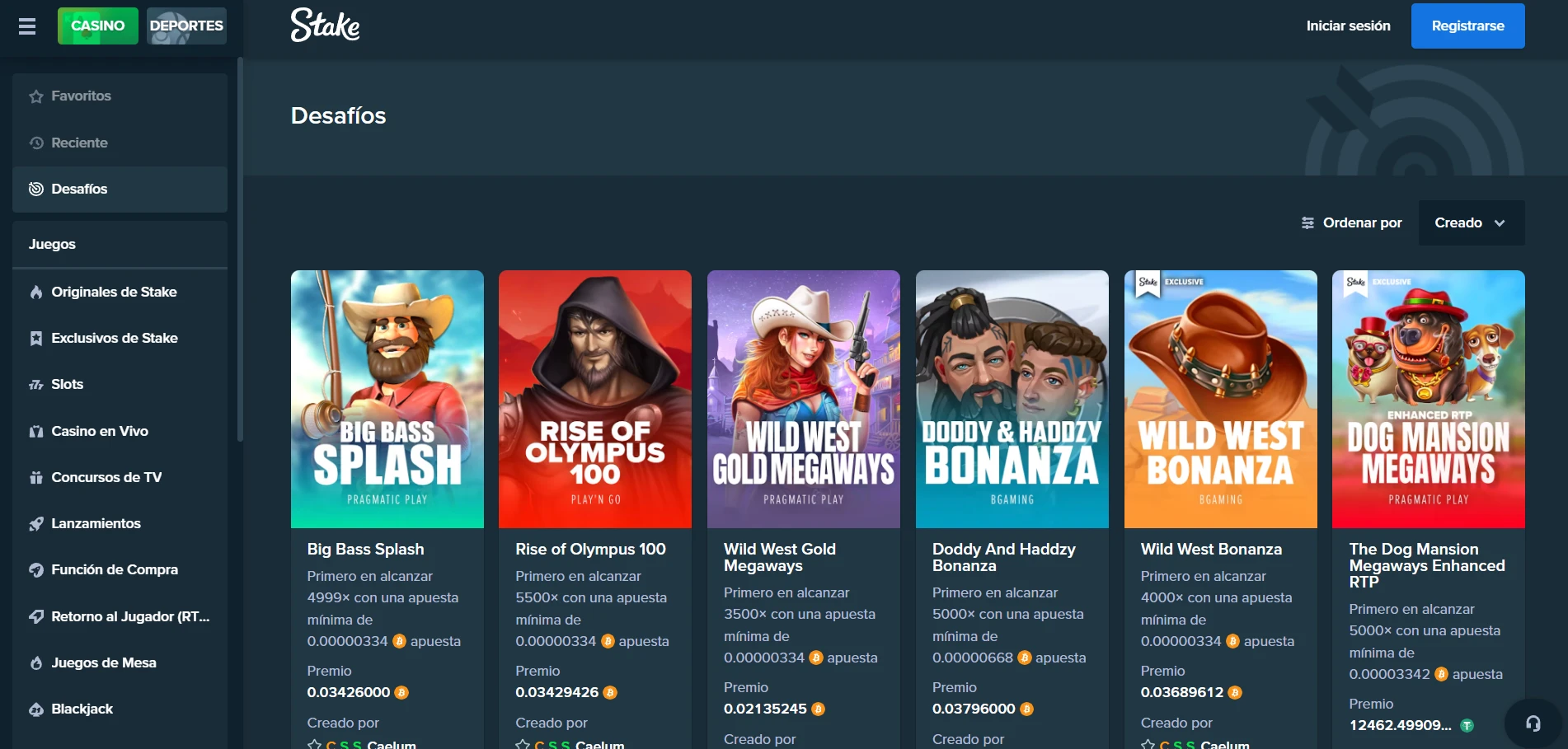Image resolution: width=1568 pixels, height=749 pixels.
Task: Open Reciente in the sidebar
Action: [x=120, y=143]
